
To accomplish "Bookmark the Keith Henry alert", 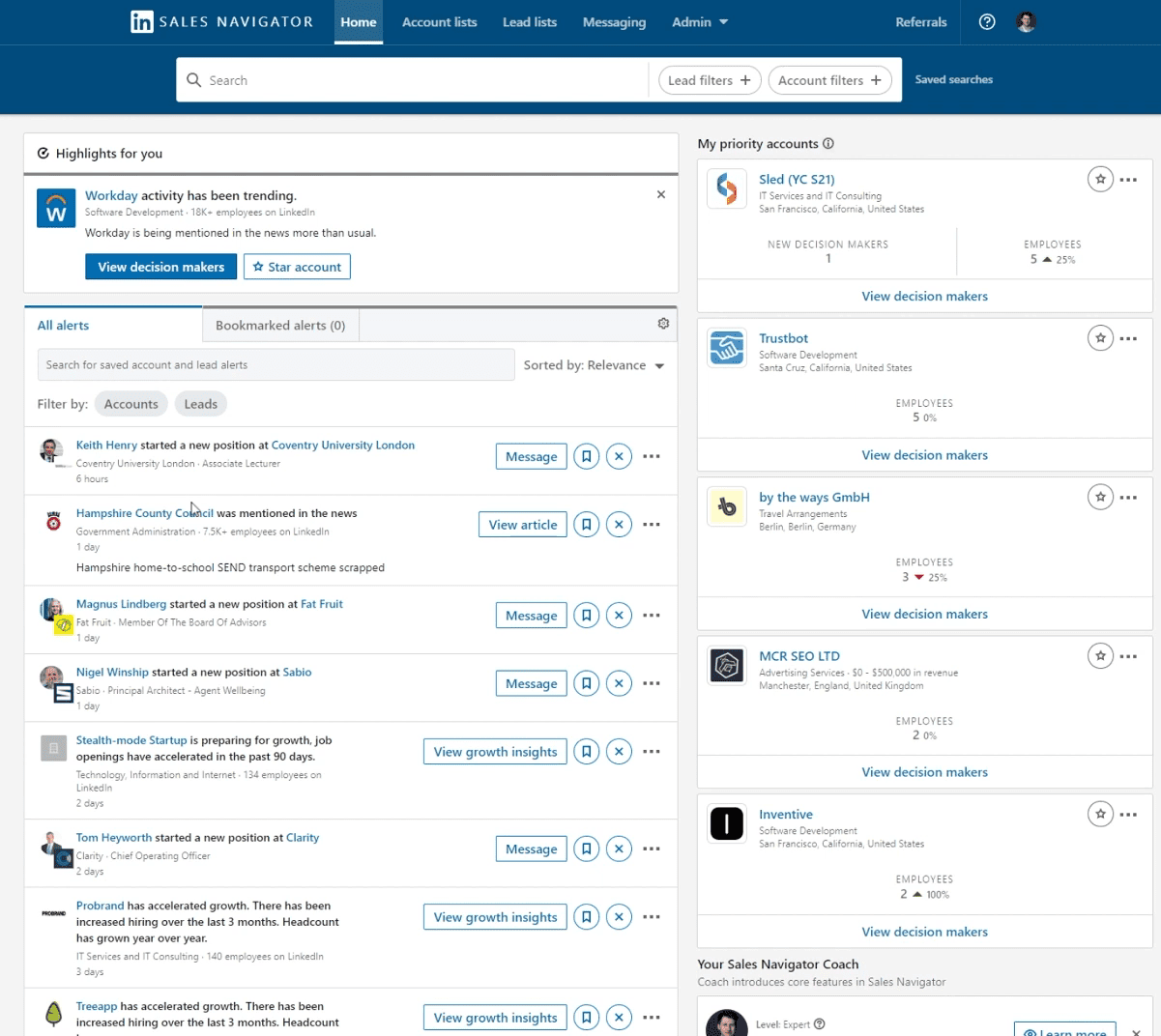I will [x=587, y=456].
